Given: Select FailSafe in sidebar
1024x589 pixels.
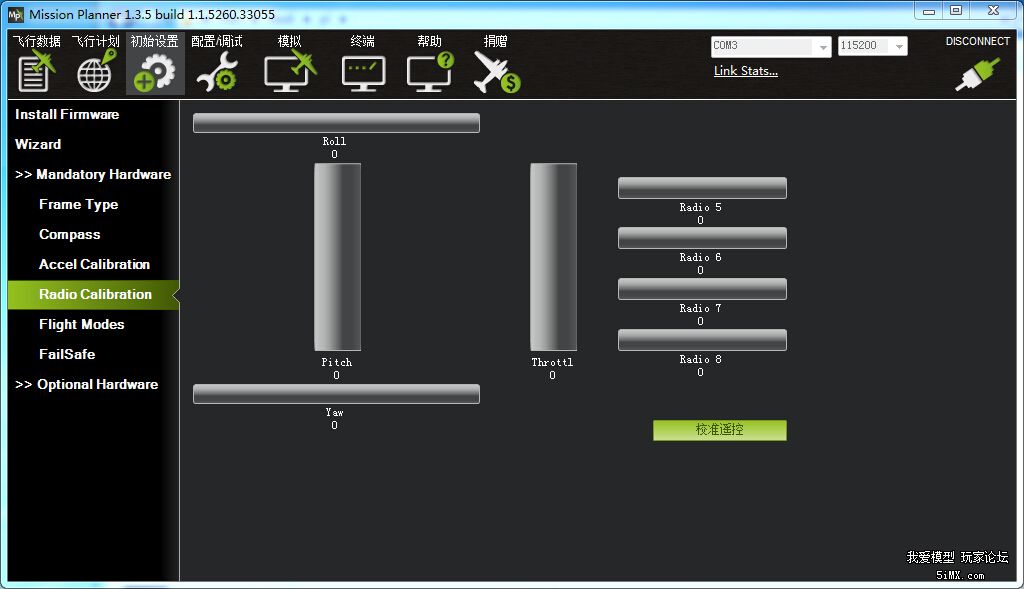Looking at the screenshot, I should point(67,355).
